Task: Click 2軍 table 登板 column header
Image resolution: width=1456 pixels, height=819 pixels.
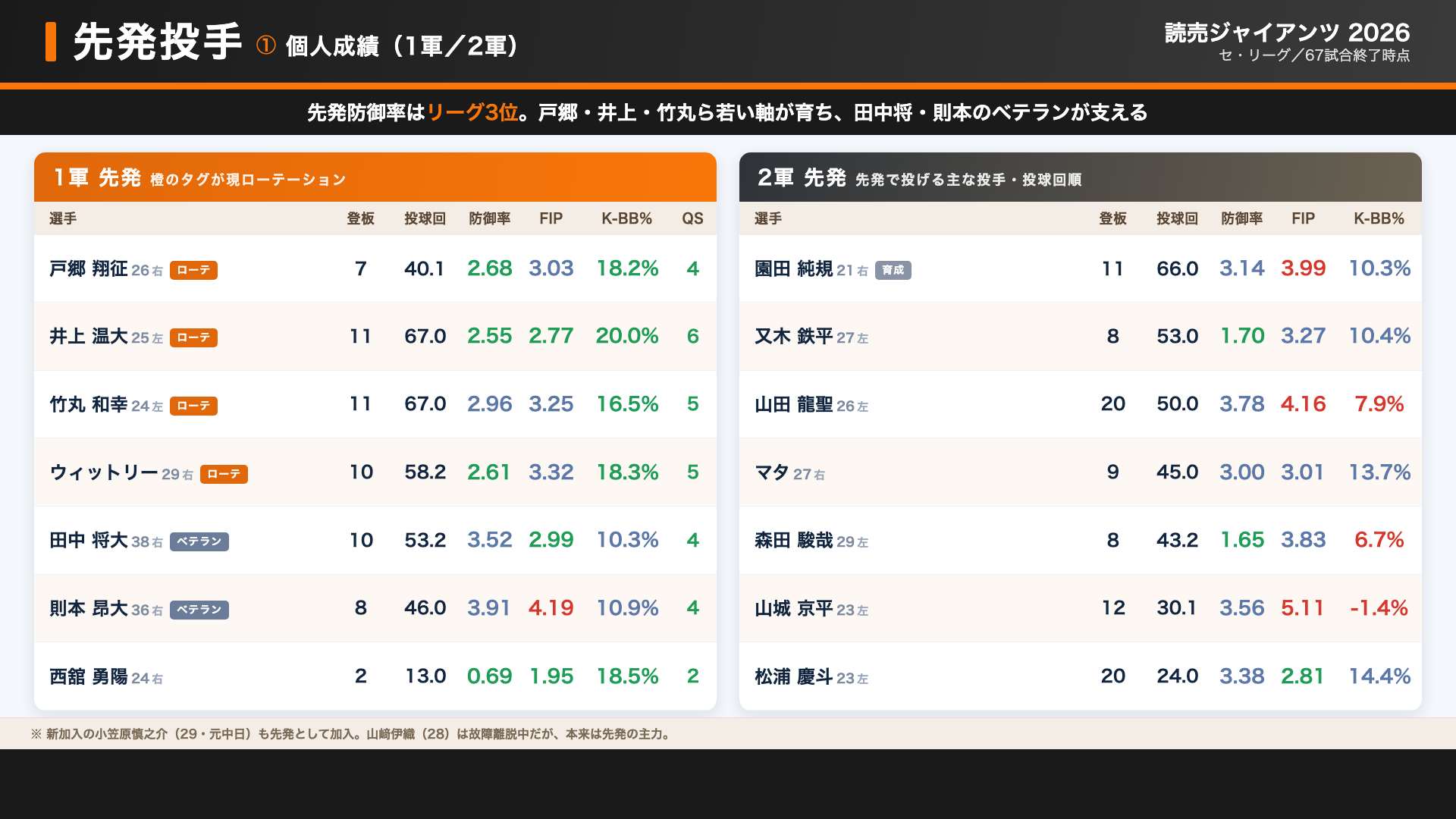Action: [1112, 218]
